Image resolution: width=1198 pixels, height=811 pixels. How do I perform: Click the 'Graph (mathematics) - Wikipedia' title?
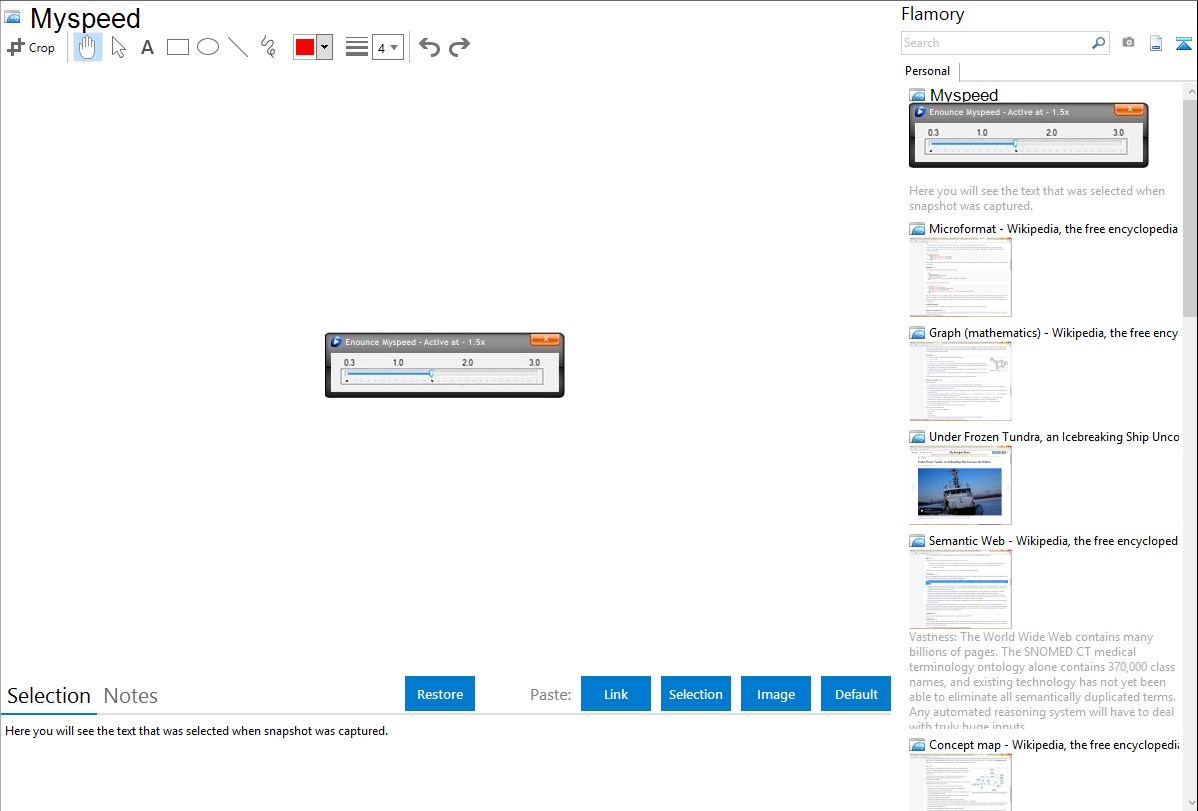1054,333
